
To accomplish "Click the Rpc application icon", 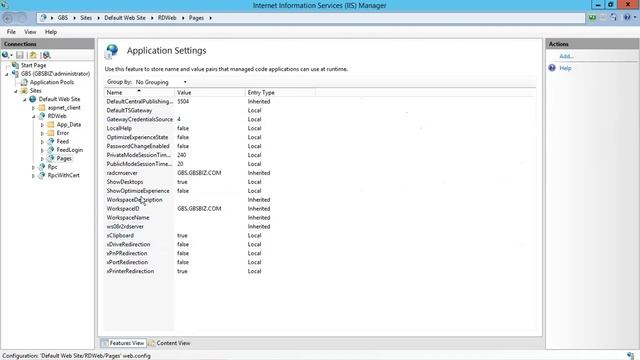I will pyautogui.click(x=42, y=167).
